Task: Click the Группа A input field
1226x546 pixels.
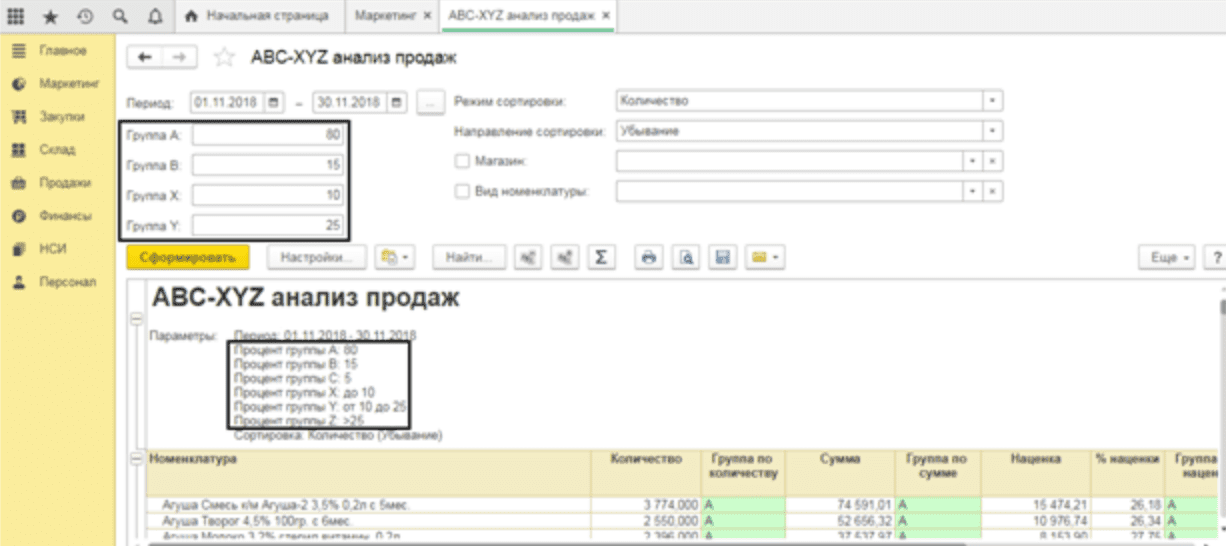Action: pyautogui.click(x=269, y=134)
